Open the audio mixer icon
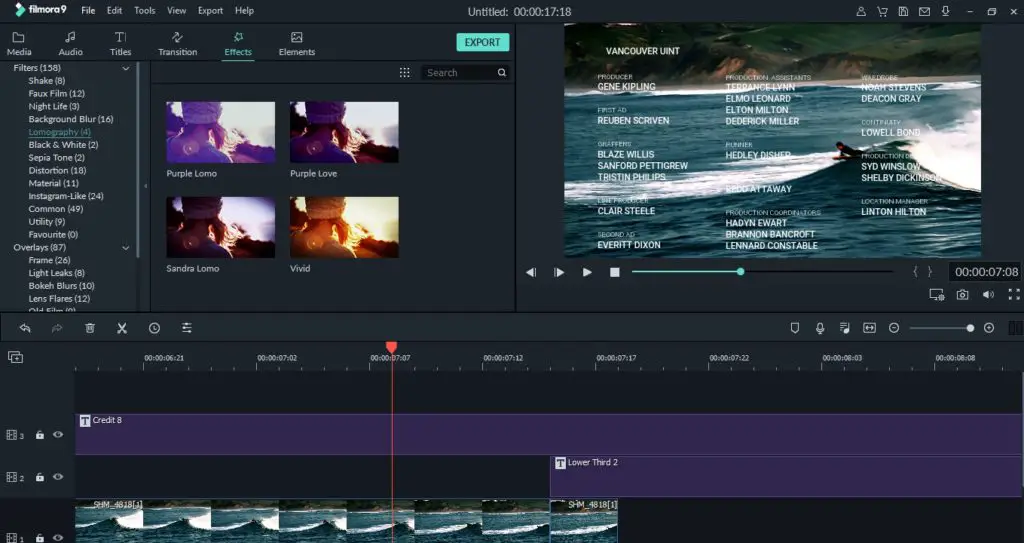Viewport: 1024px width, 543px height. pyautogui.click(x=844, y=328)
